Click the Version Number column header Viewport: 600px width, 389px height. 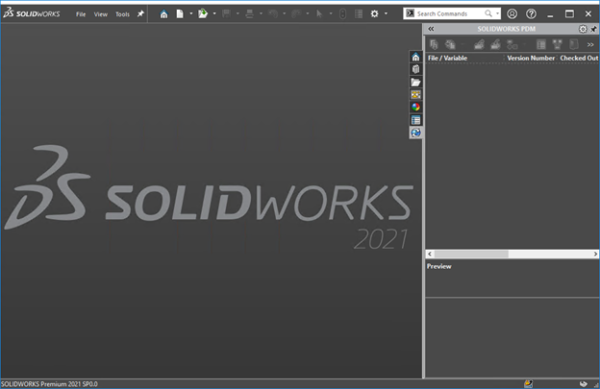(530, 58)
